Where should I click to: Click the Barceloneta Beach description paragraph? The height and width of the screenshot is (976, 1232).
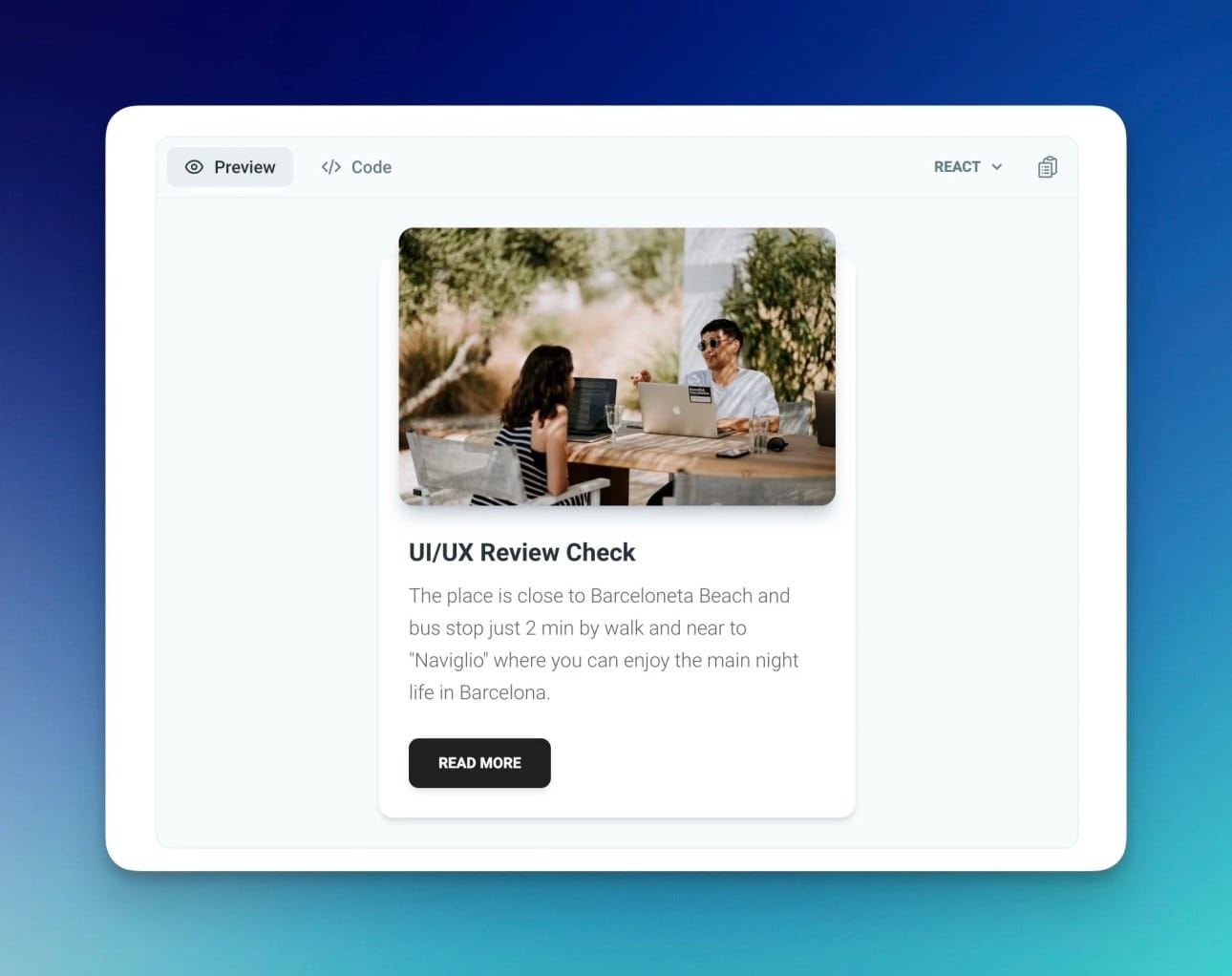(x=604, y=644)
